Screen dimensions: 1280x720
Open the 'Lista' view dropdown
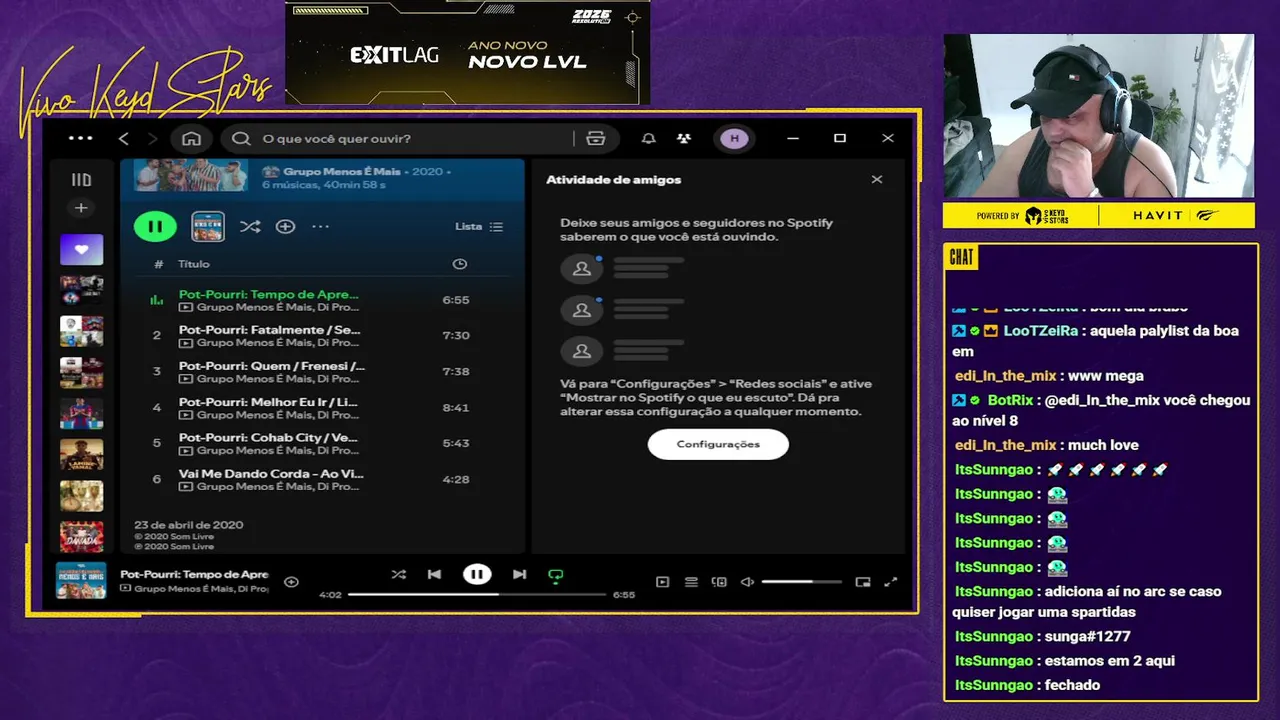pyautogui.click(x=479, y=227)
